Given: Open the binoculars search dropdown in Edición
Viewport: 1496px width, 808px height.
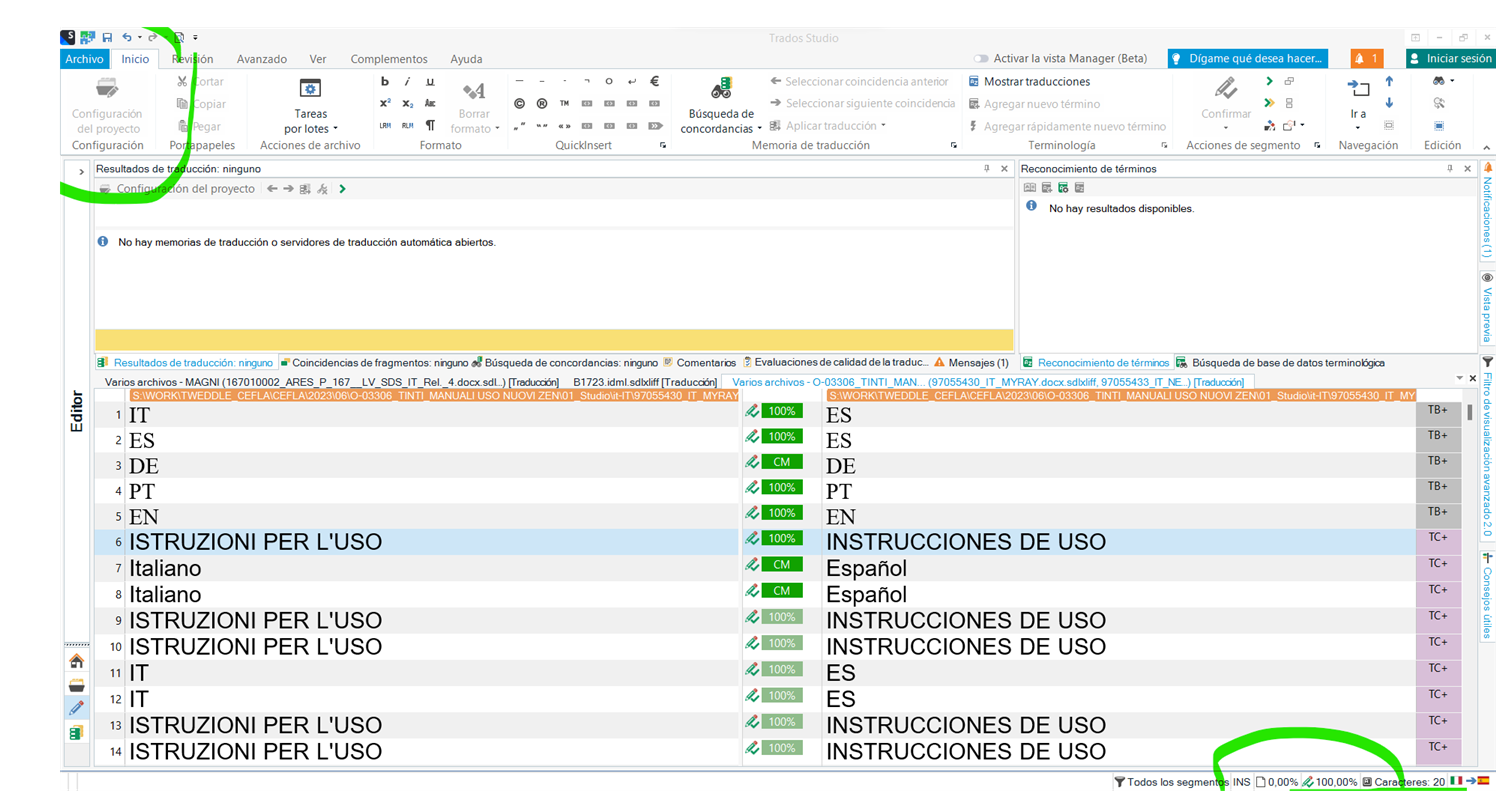Looking at the screenshot, I should (1451, 82).
